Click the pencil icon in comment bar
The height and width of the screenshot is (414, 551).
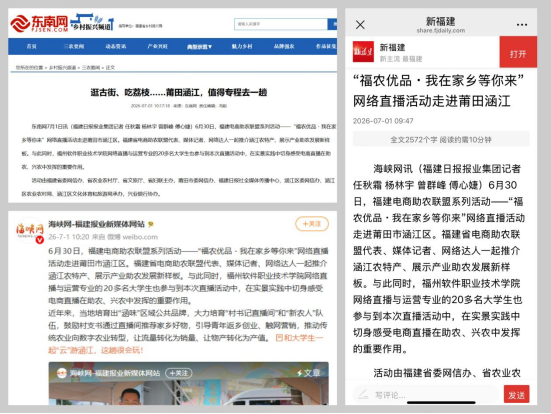(363, 395)
